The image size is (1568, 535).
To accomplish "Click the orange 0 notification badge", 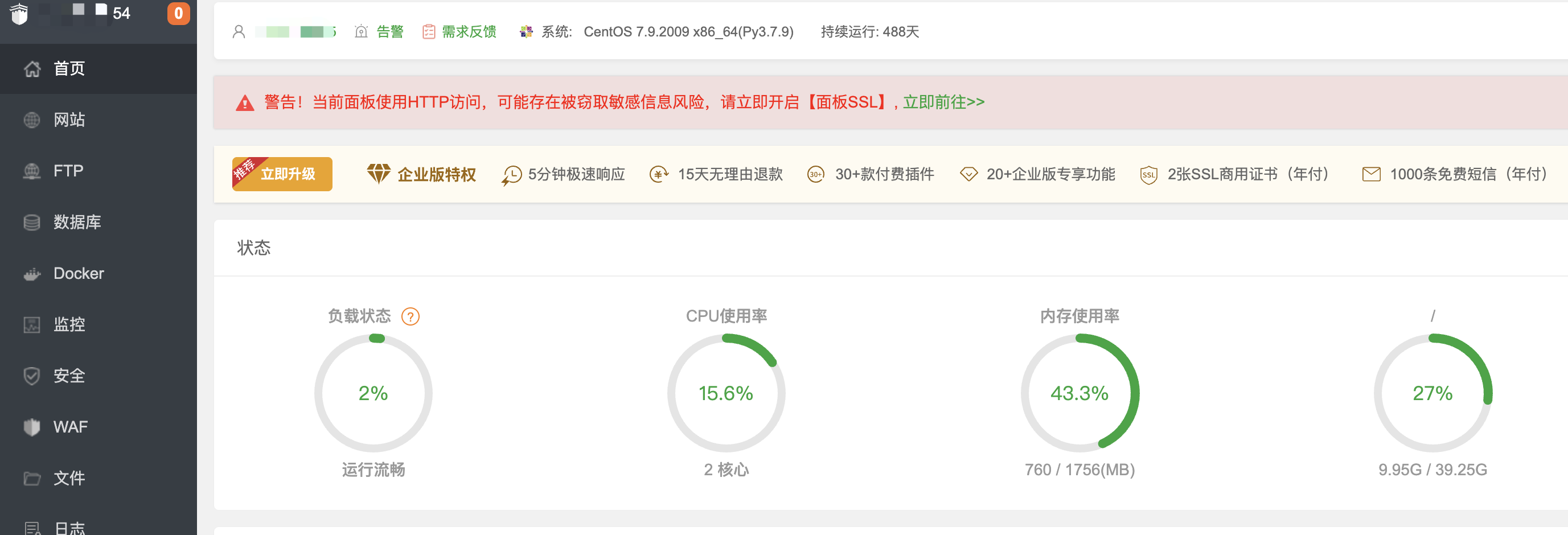I will (178, 14).
